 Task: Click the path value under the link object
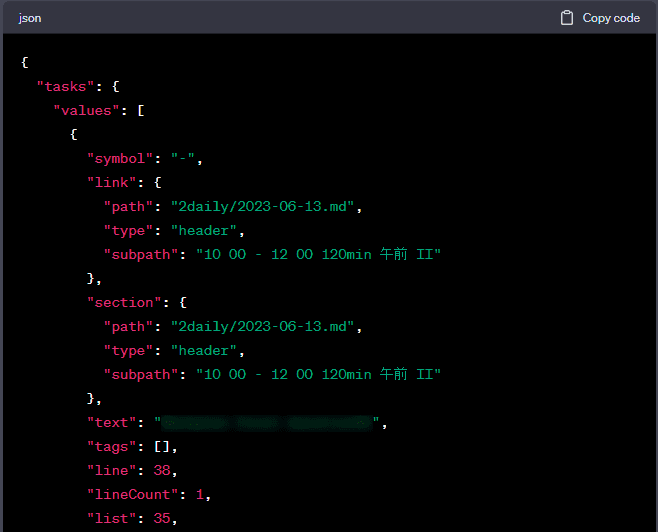tap(265, 206)
